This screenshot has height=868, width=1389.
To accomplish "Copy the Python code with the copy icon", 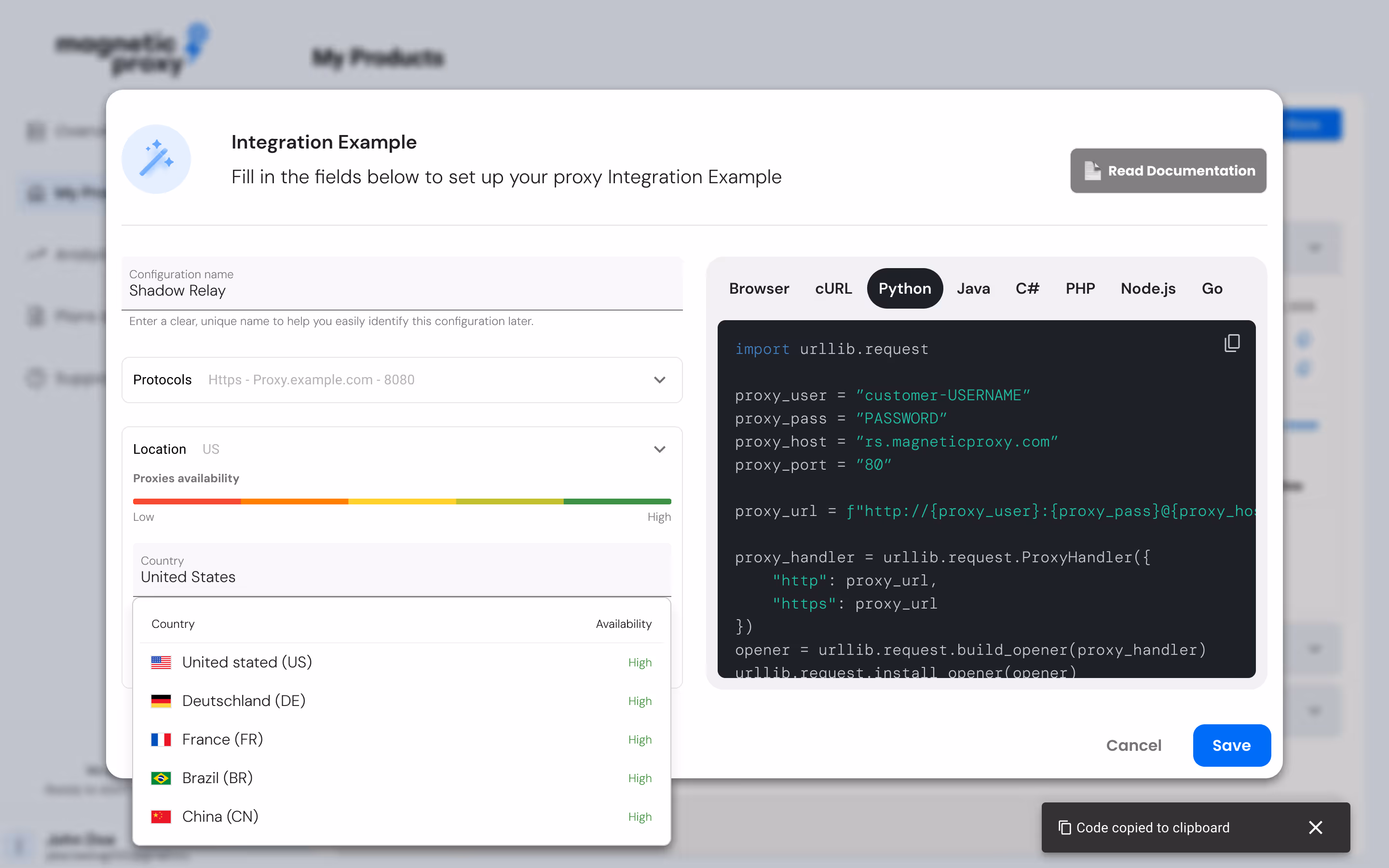I will [1232, 343].
